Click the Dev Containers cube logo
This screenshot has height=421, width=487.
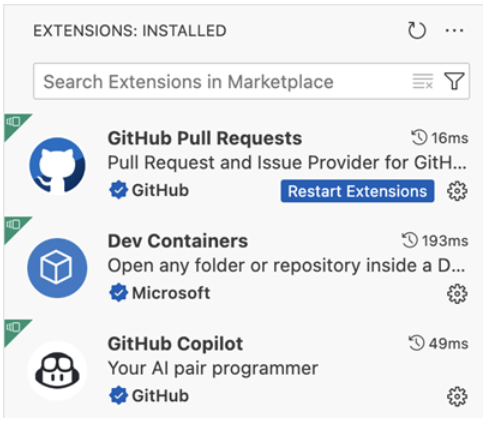click(57, 268)
